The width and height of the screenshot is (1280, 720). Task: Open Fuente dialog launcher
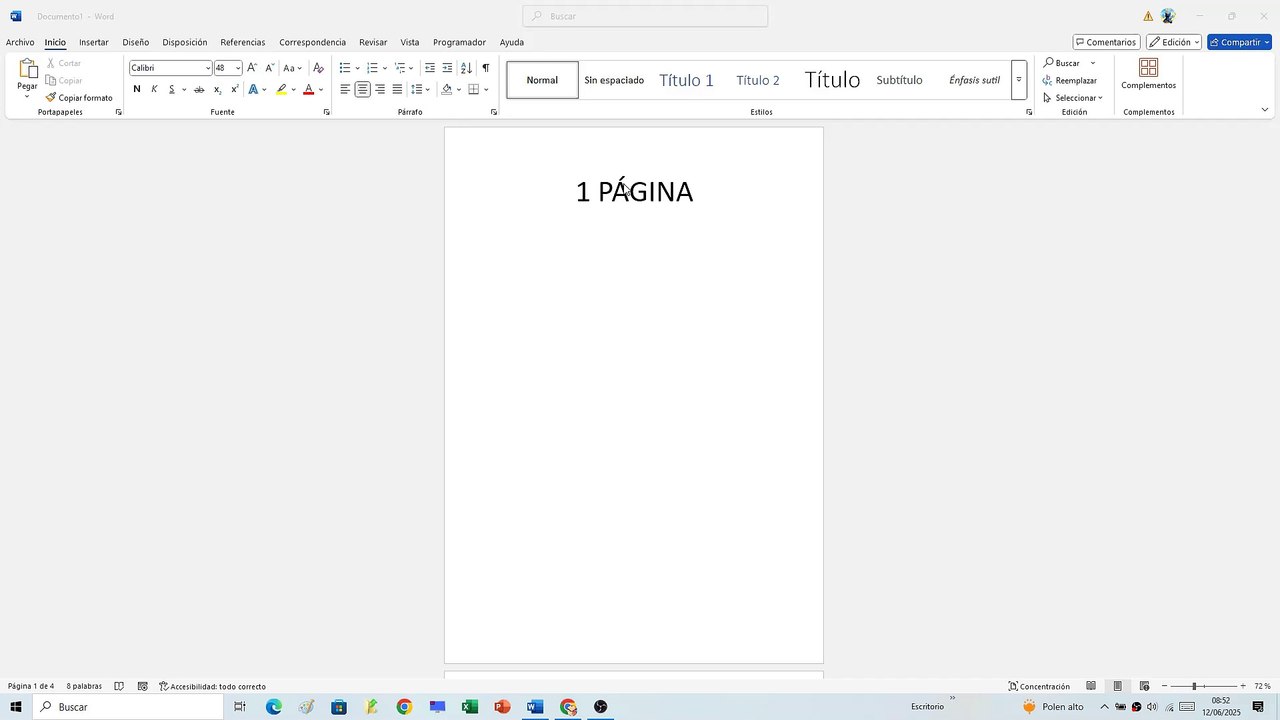tap(326, 112)
